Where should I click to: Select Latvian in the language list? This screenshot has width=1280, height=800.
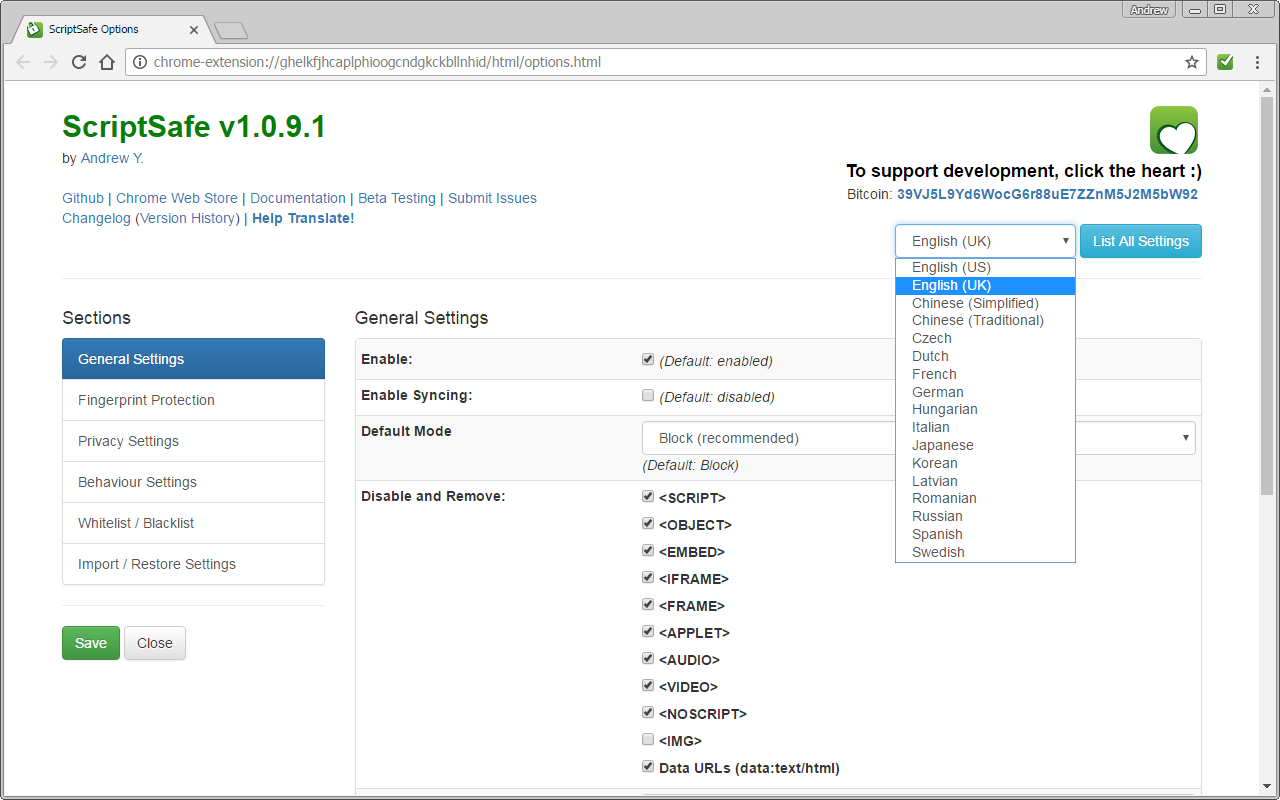(x=985, y=481)
